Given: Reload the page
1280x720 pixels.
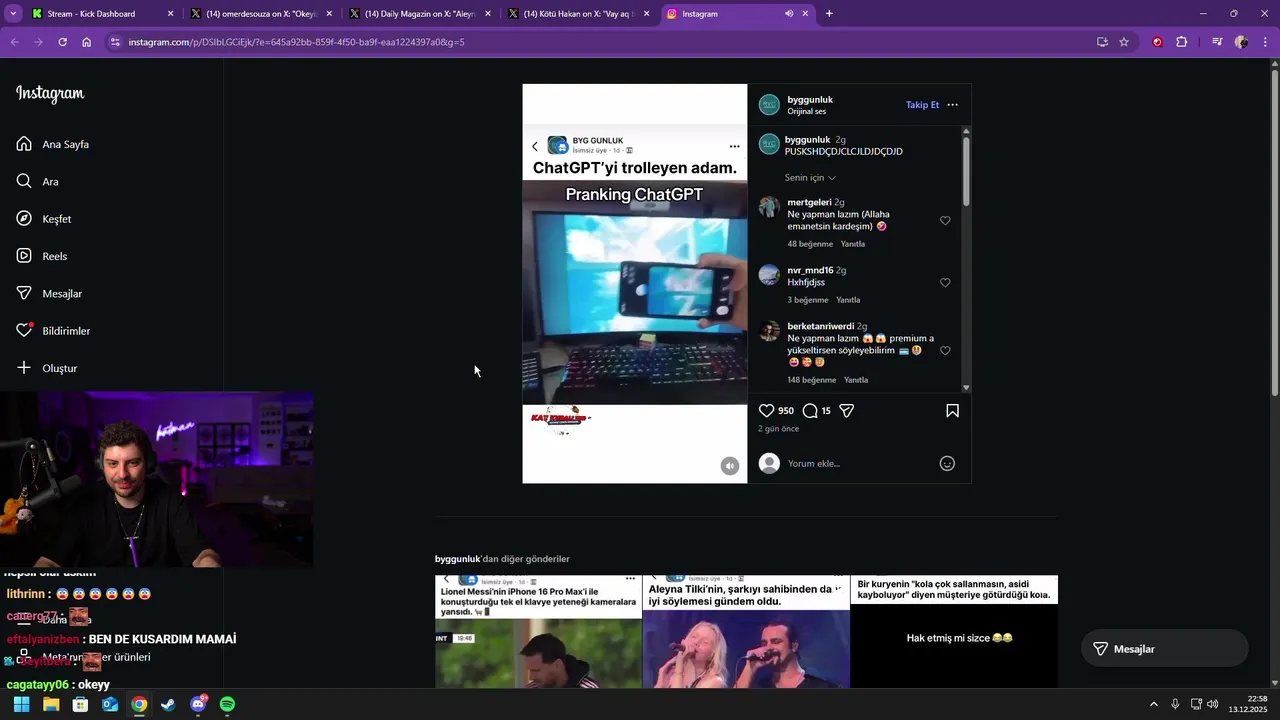Looking at the screenshot, I should (62, 42).
